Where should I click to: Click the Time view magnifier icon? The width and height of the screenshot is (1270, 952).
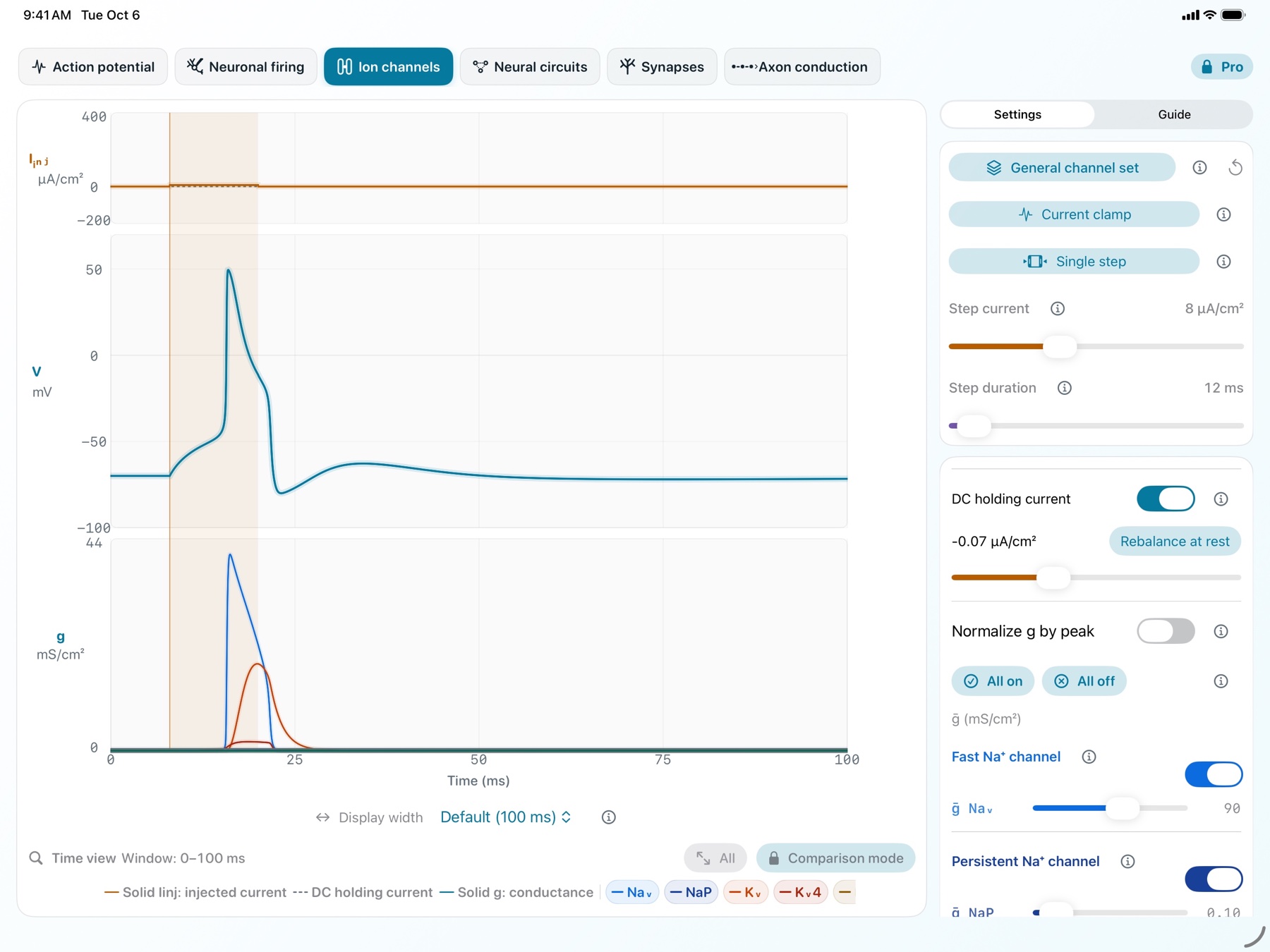[x=35, y=858]
